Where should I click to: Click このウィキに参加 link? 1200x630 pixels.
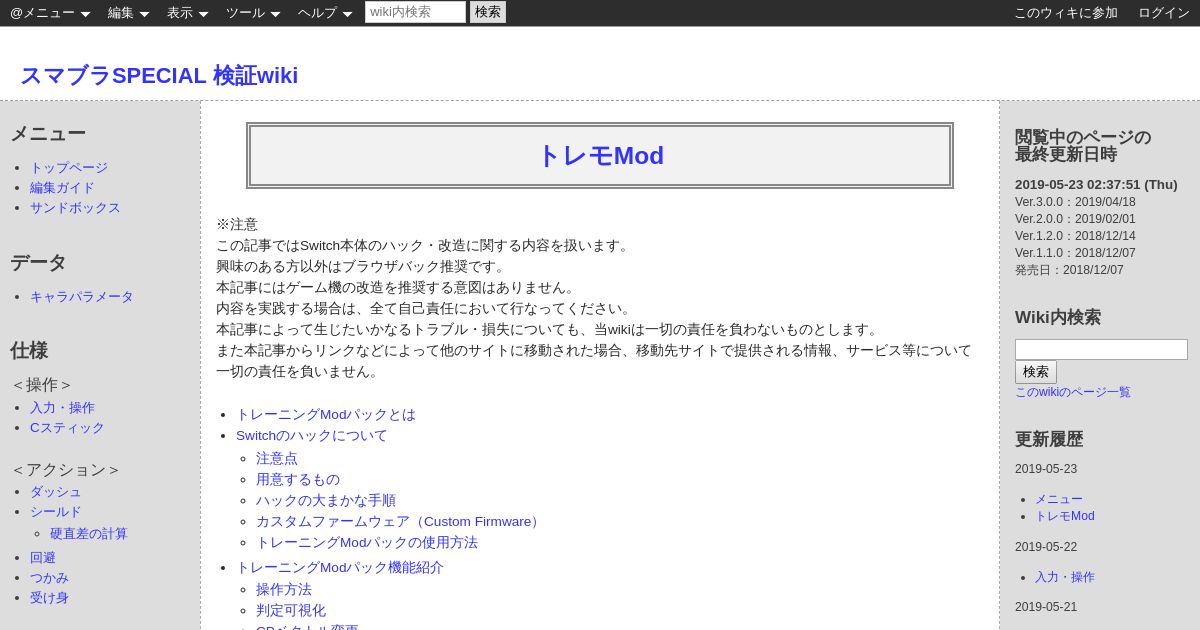pyautogui.click(x=1066, y=13)
